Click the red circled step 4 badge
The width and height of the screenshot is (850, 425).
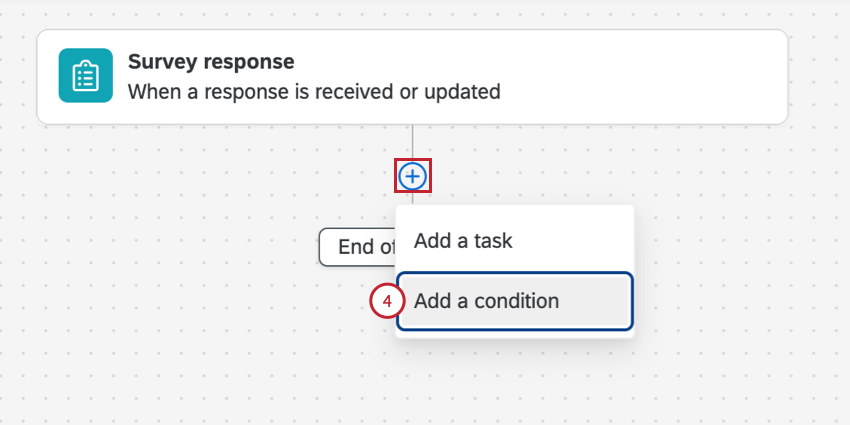pos(386,301)
